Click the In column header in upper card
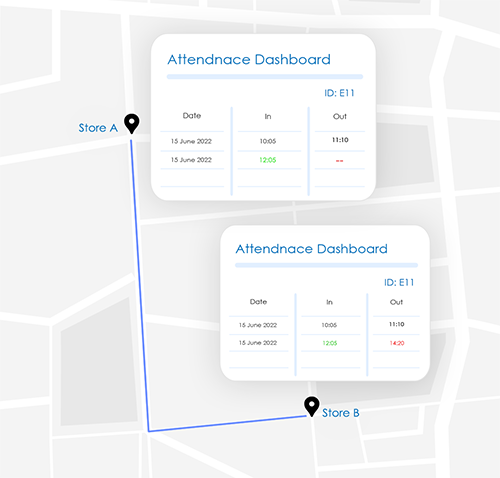Screen dimensions: 500x478 point(268,116)
